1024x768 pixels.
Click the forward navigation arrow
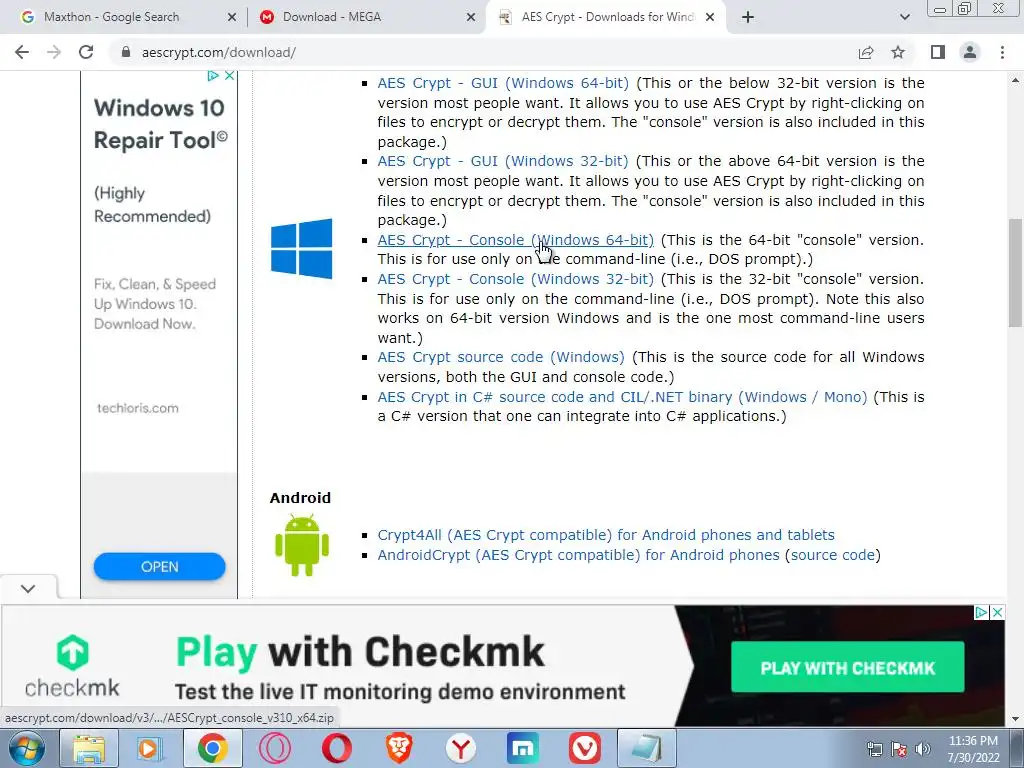[54, 52]
